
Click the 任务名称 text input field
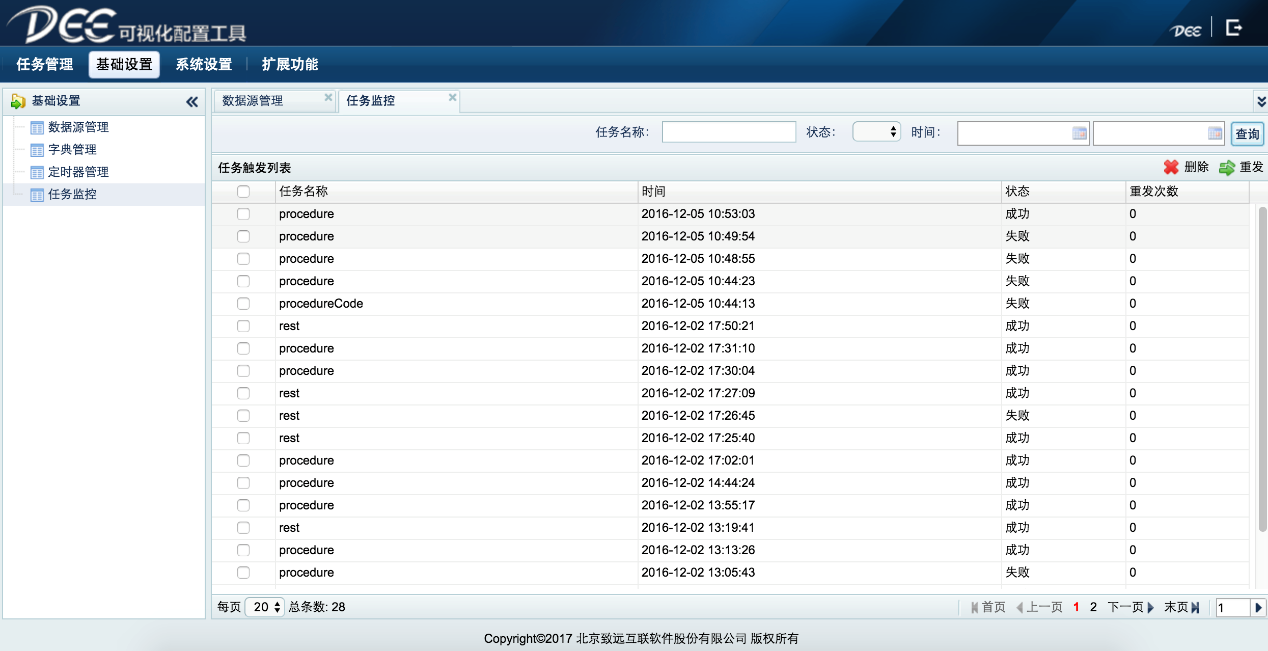coord(729,132)
